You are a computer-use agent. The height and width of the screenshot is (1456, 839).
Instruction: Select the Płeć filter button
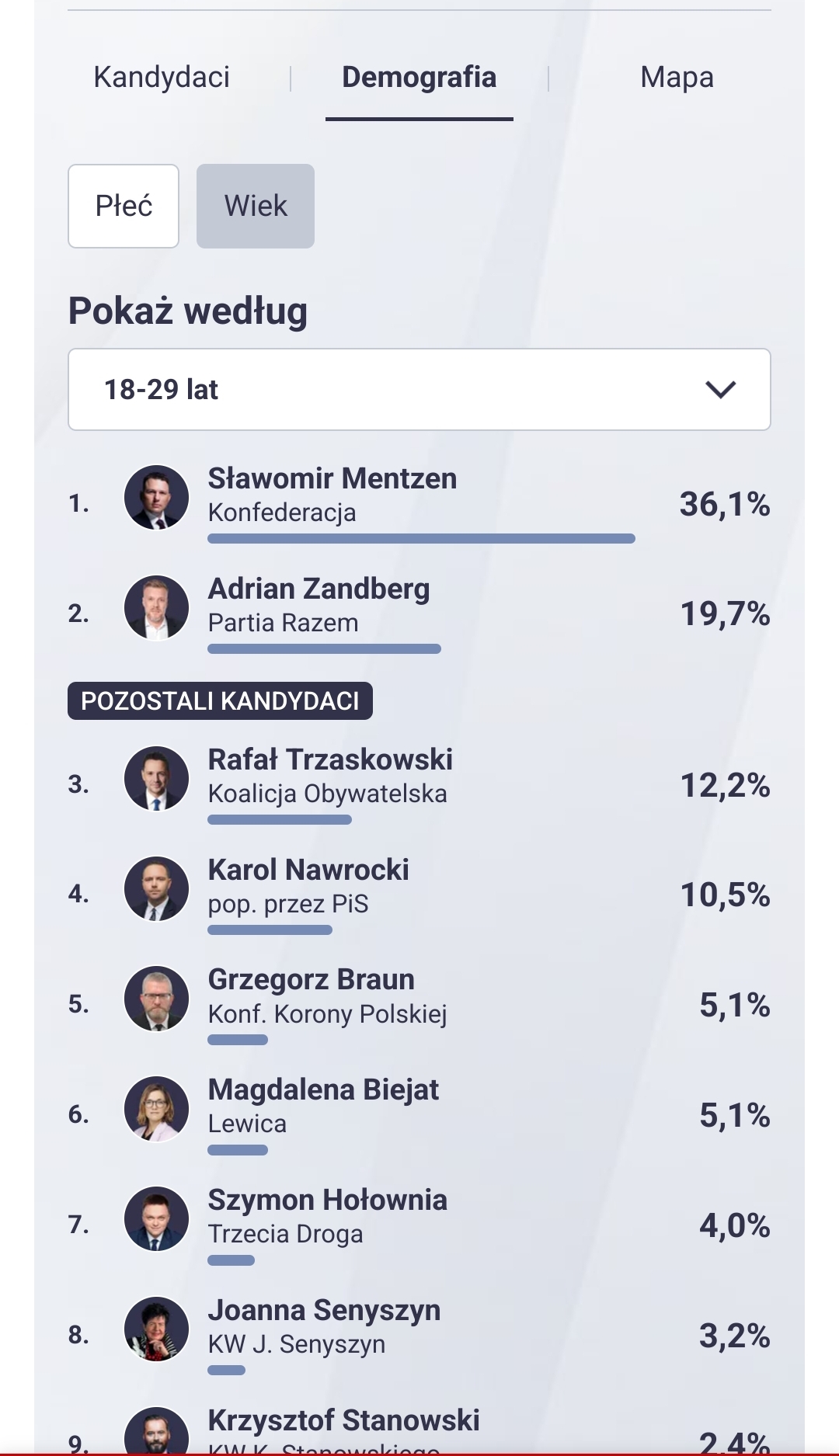click(124, 207)
